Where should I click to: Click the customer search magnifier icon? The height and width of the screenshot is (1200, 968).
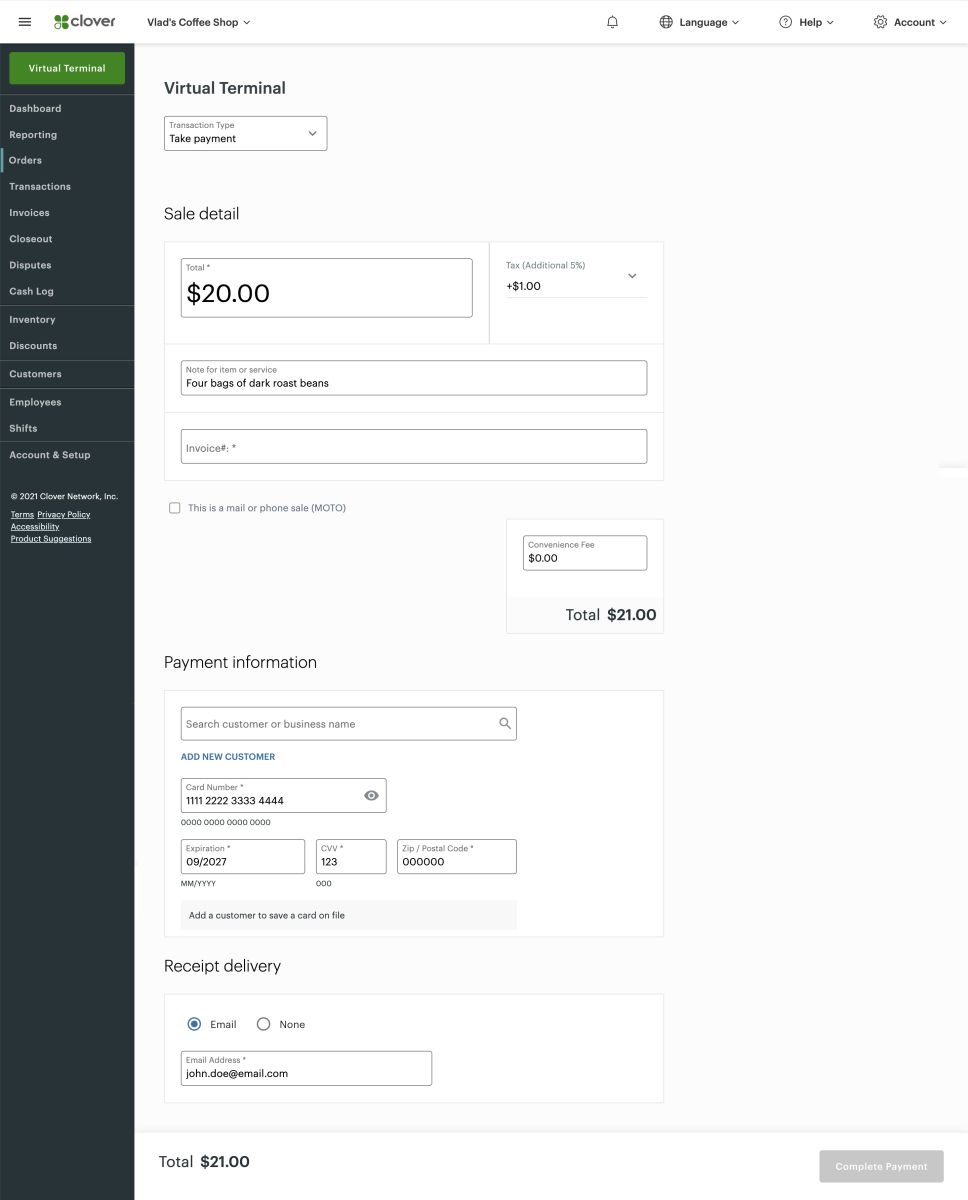505,724
